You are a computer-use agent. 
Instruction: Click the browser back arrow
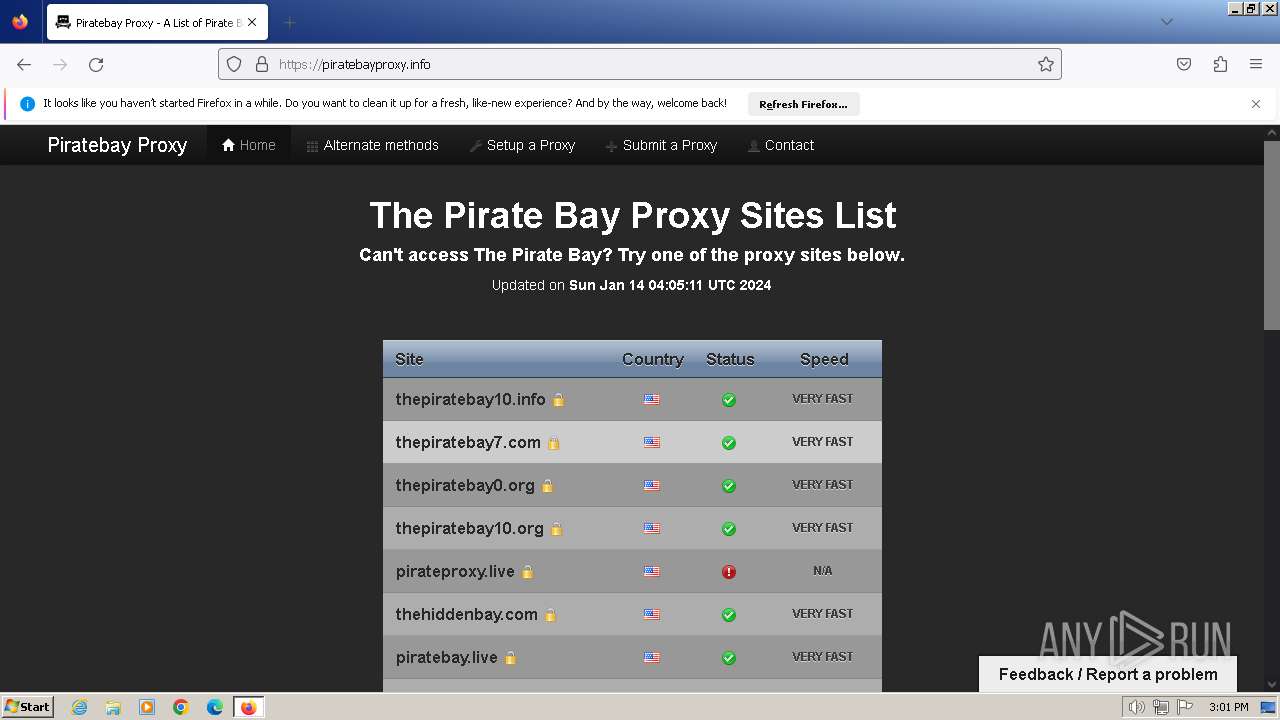pos(24,64)
